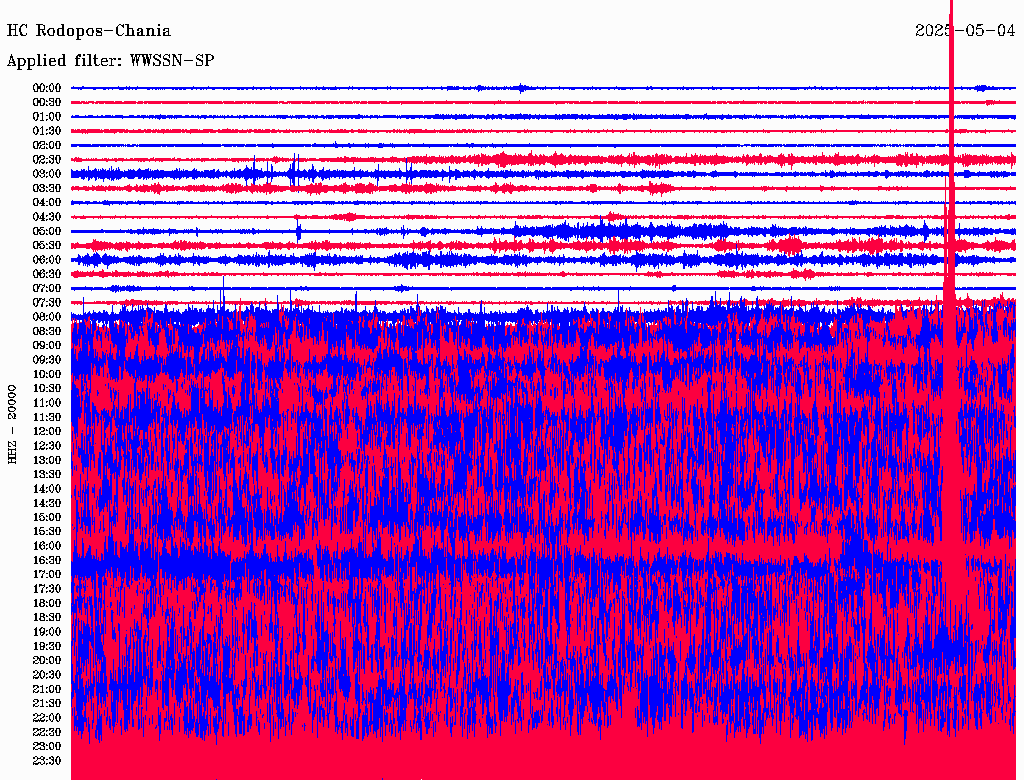Click the tall red seismic spike near the date
1024x780 pixels.
pos(951,150)
